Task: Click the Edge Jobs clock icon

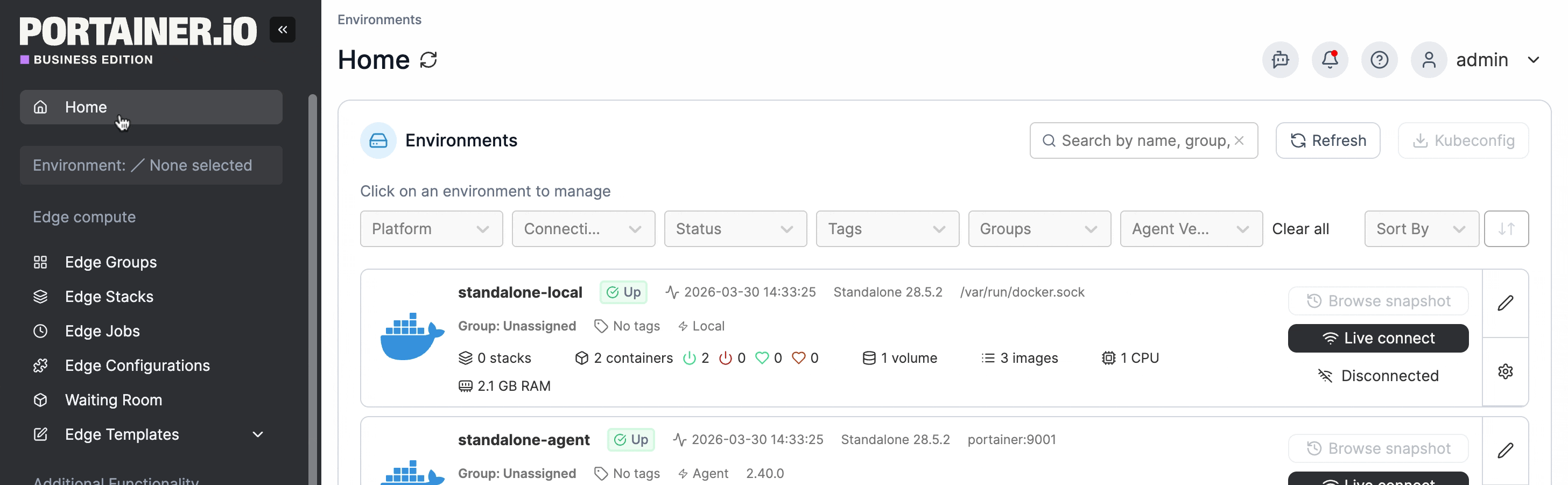Action: [40, 331]
